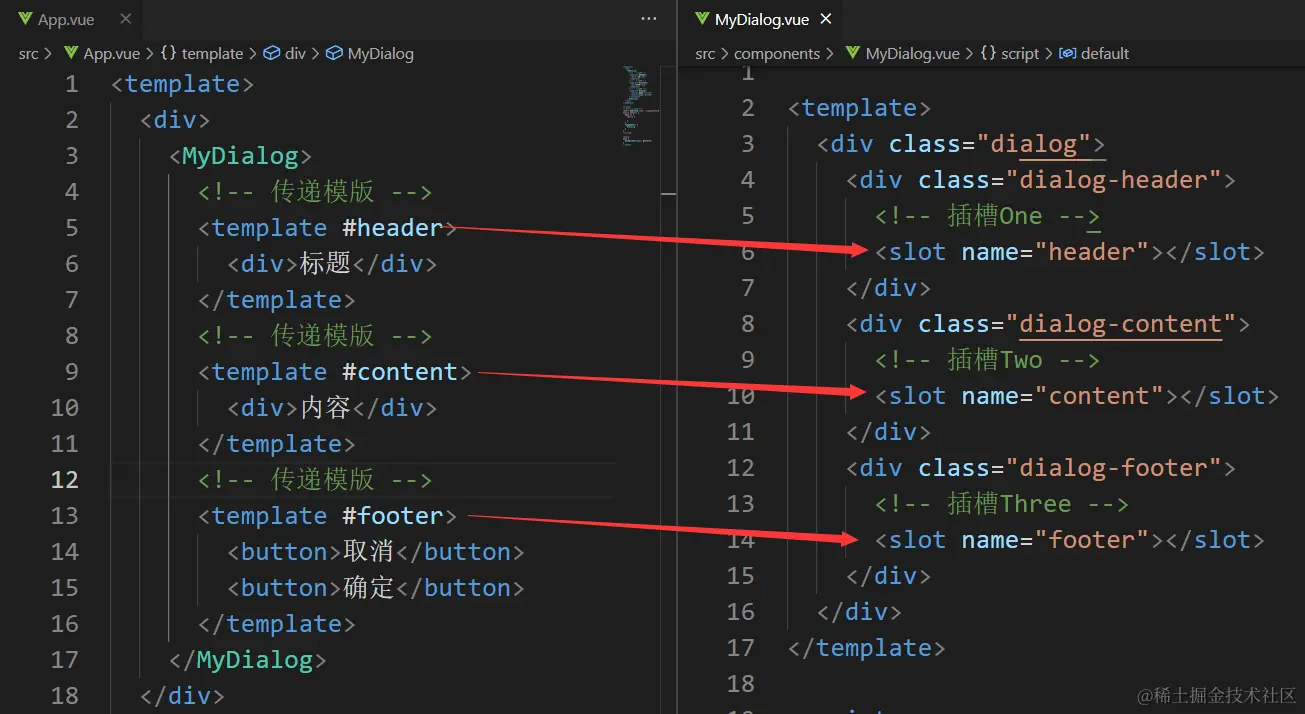Click src breadcrumb in the App.vue pane
Image resolution: width=1305 pixels, height=714 pixels.
[x=29, y=54]
